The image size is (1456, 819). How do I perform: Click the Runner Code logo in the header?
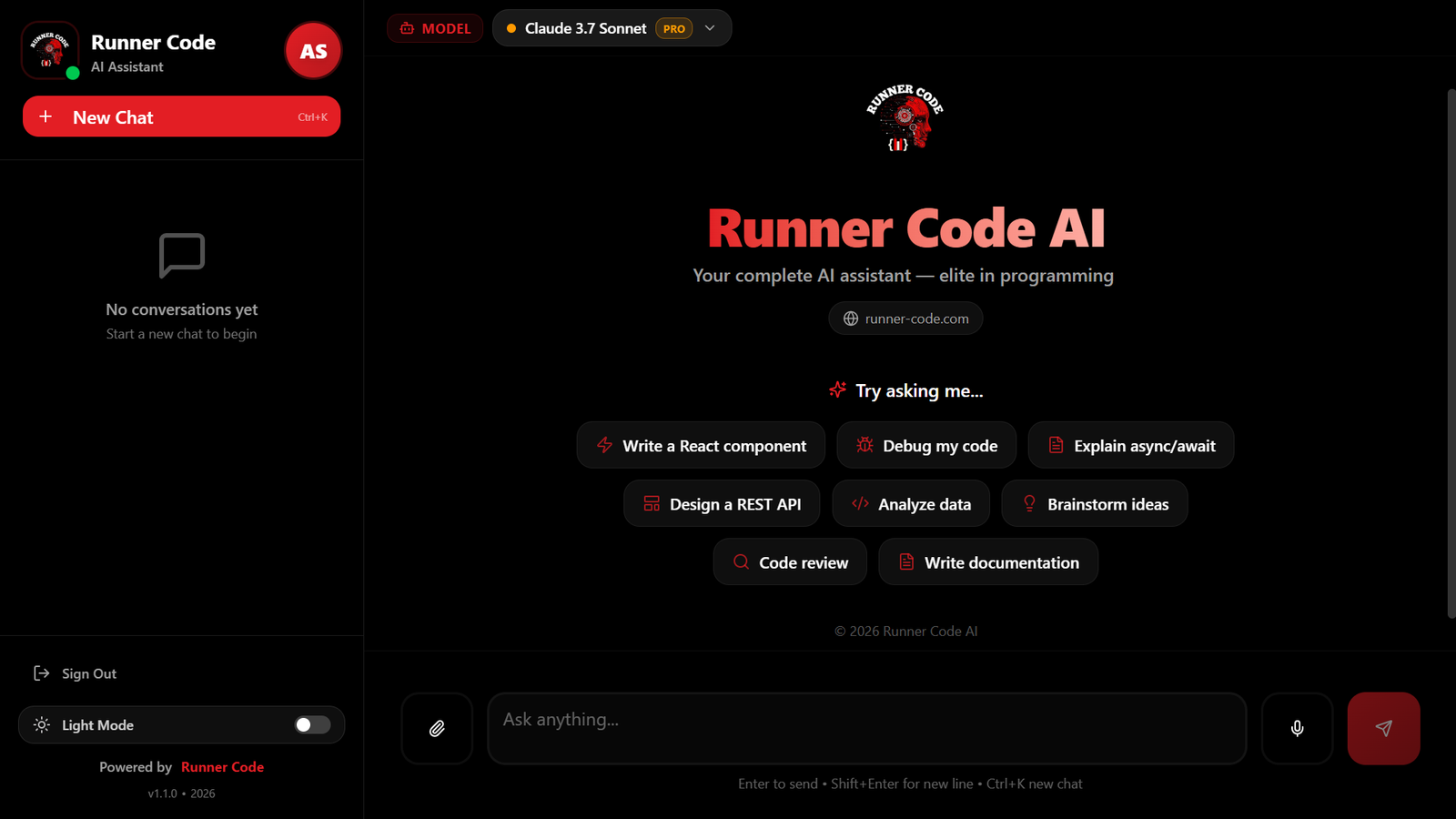(x=50, y=50)
